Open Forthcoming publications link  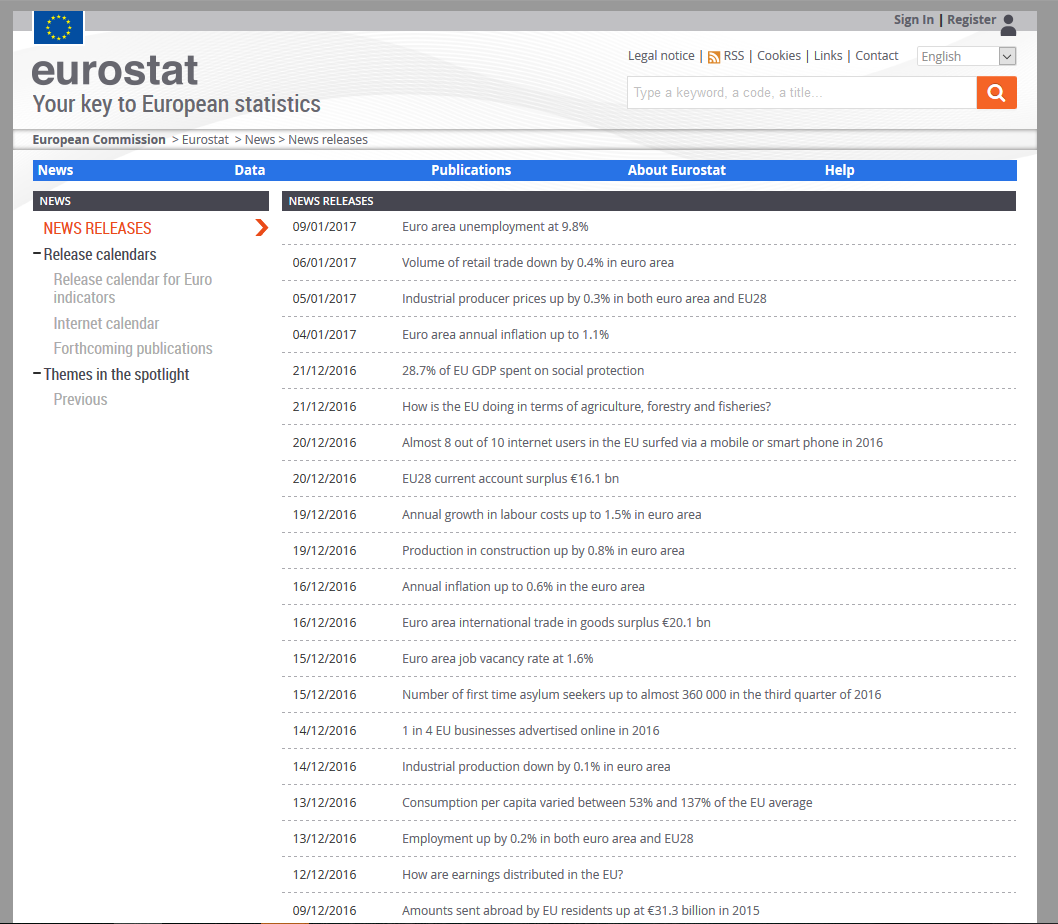133,348
